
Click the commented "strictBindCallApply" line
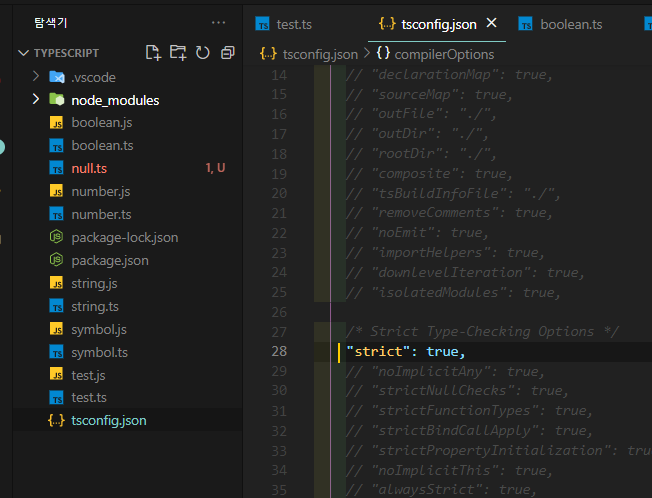469,431
